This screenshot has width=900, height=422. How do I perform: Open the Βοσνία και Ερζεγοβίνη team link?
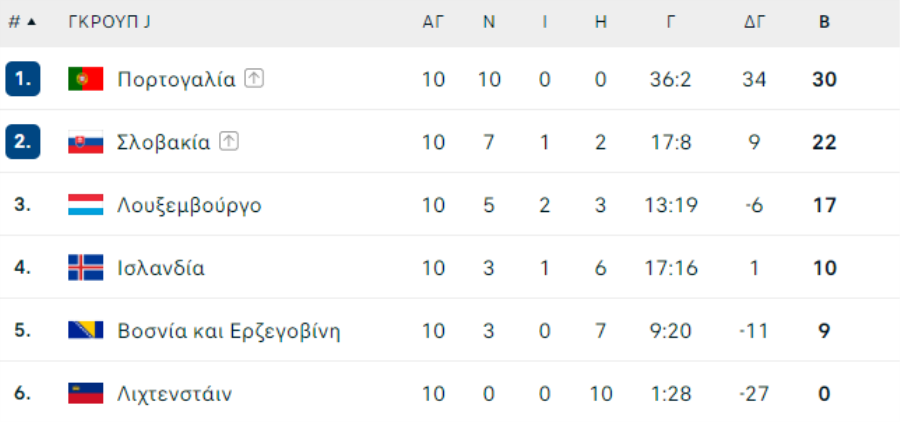pyautogui.click(x=229, y=331)
